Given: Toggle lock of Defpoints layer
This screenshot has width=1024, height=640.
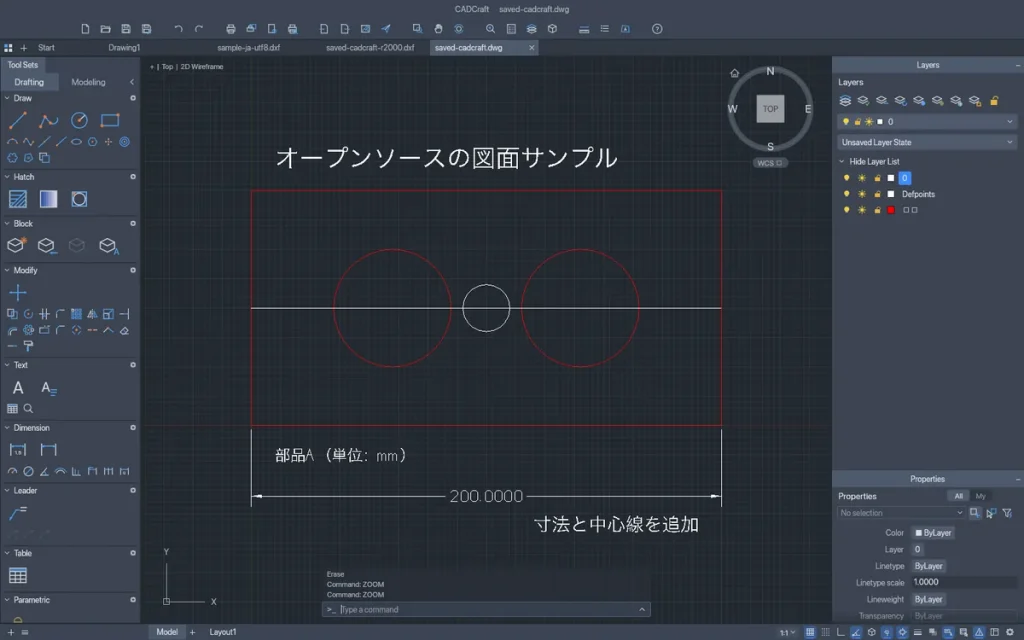Looking at the screenshot, I should (877, 194).
